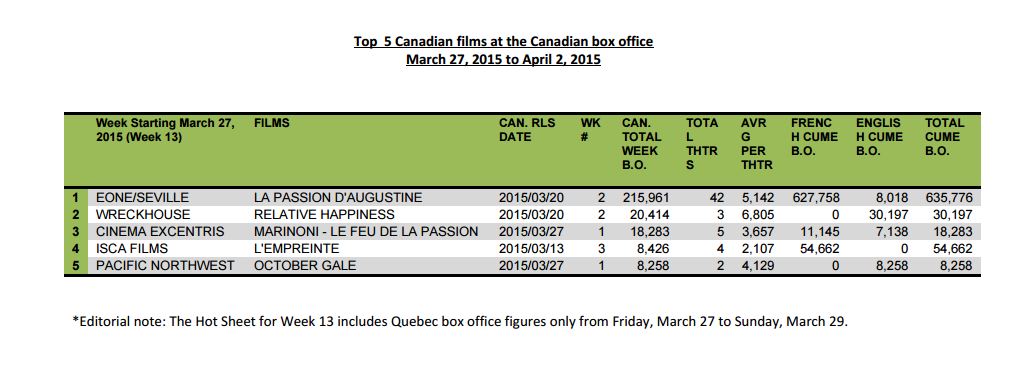
Task: Click the editorial note about Quebec figures
Action: (x=459, y=322)
